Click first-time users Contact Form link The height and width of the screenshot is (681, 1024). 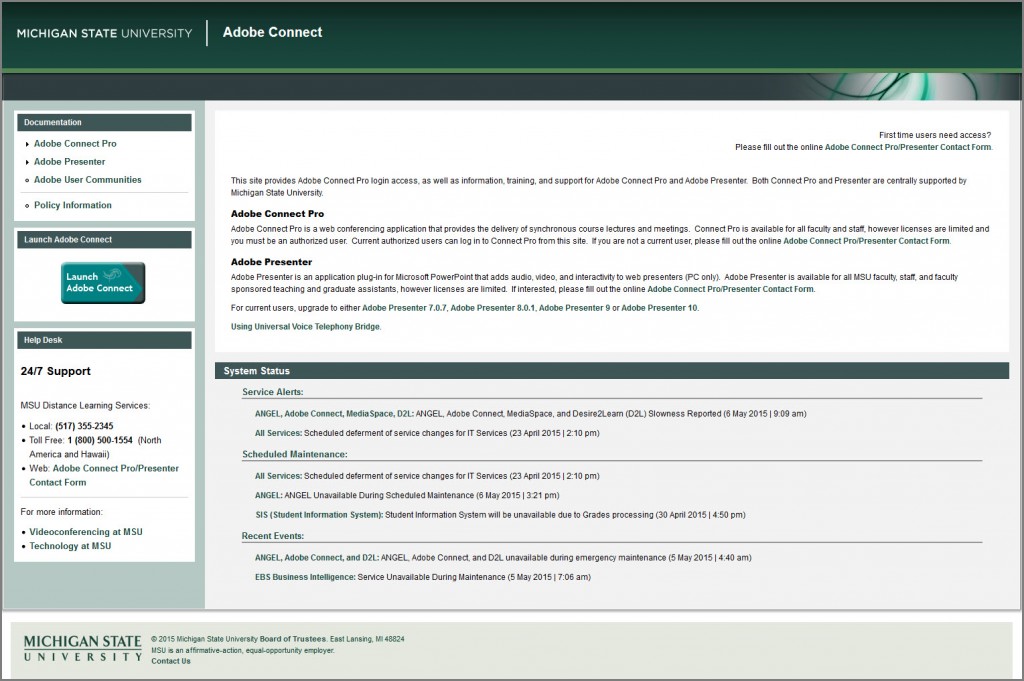point(907,147)
